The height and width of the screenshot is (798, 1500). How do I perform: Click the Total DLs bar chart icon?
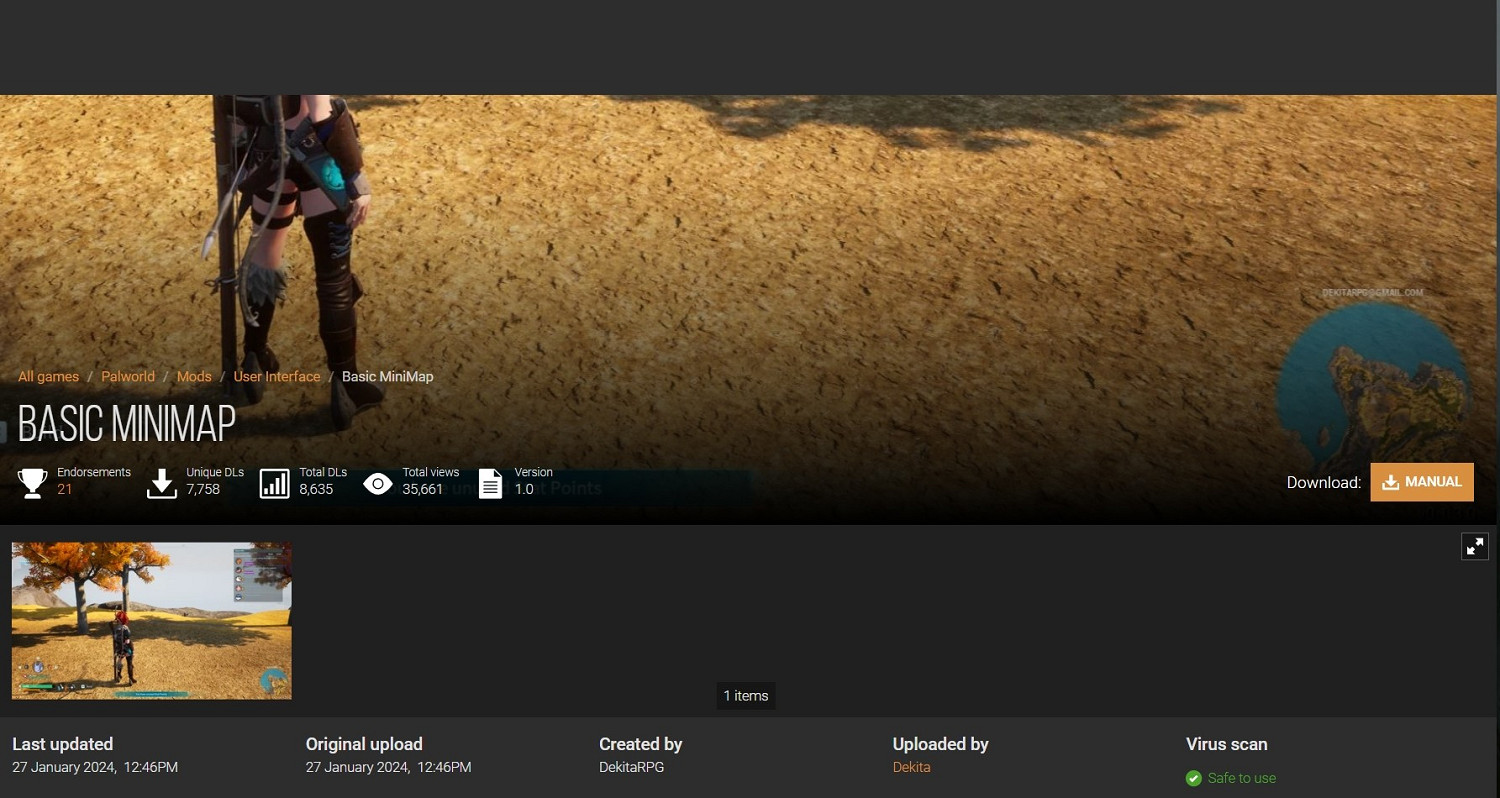click(x=274, y=483)
